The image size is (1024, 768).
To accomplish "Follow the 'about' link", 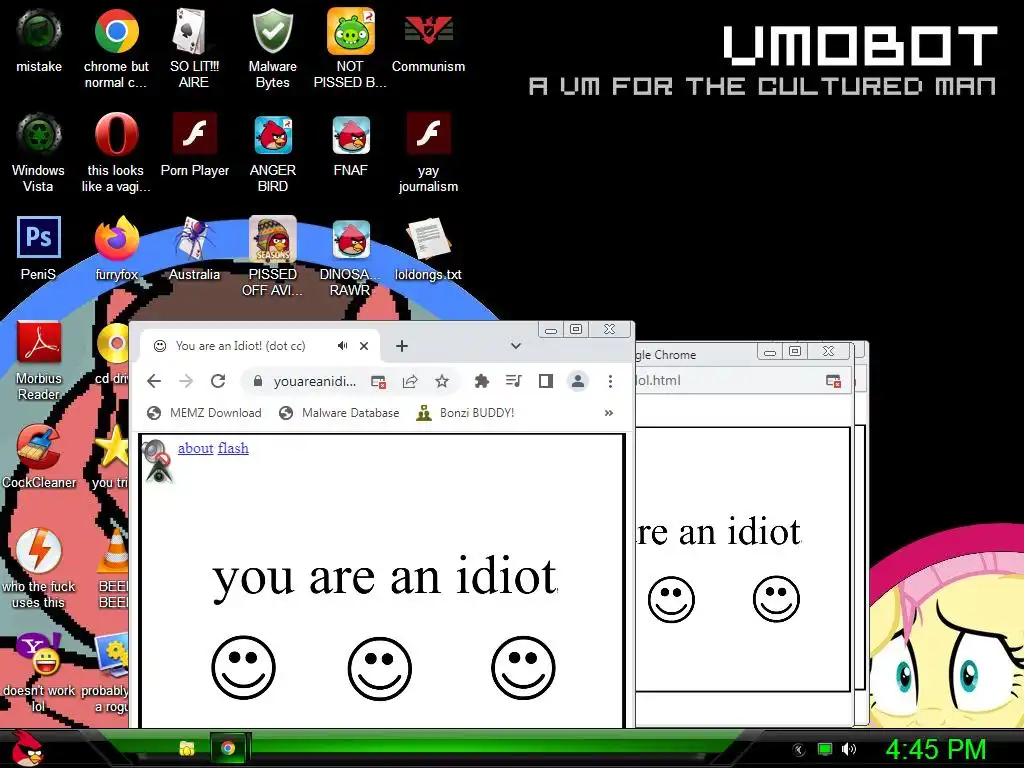I will [196, 448].
